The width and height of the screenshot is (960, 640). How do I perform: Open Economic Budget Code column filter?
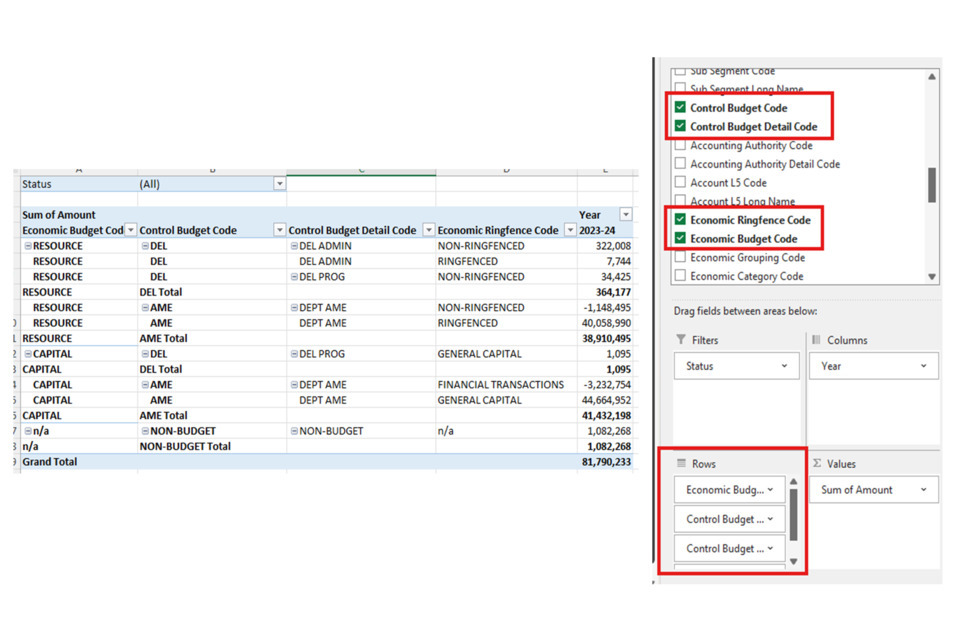(x=130, y=231)
